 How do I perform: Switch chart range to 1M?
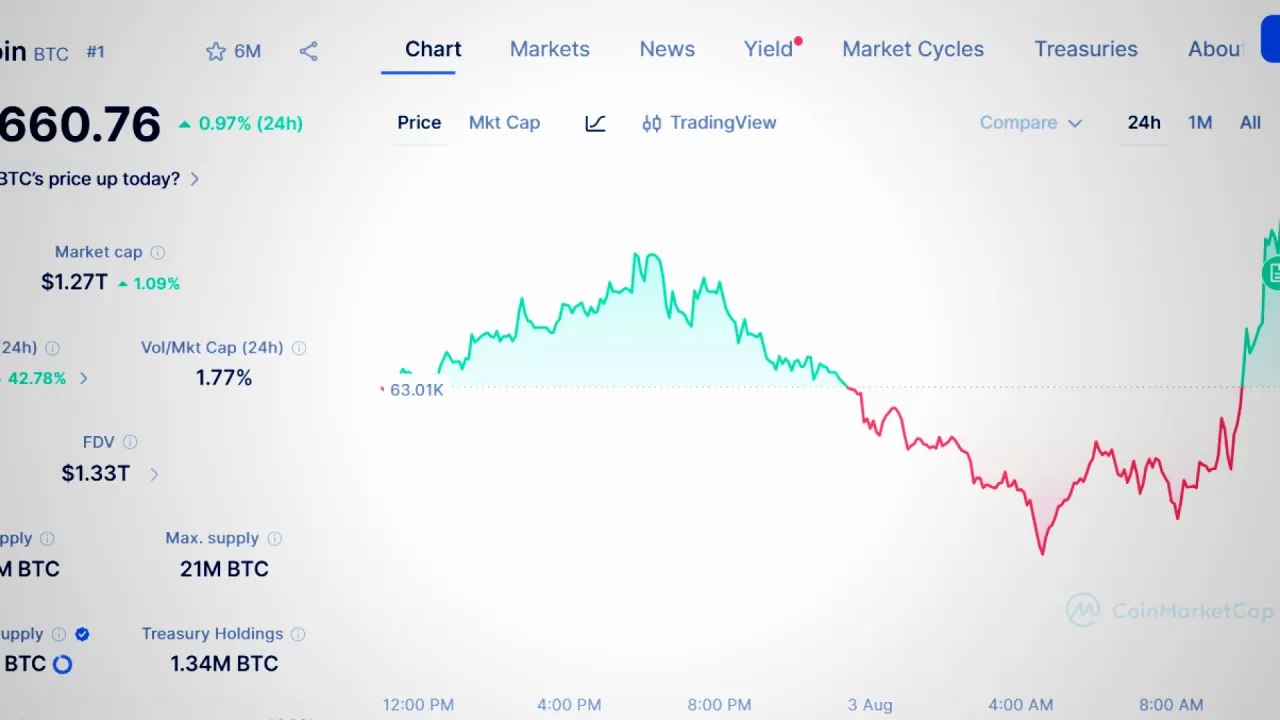1200,123
